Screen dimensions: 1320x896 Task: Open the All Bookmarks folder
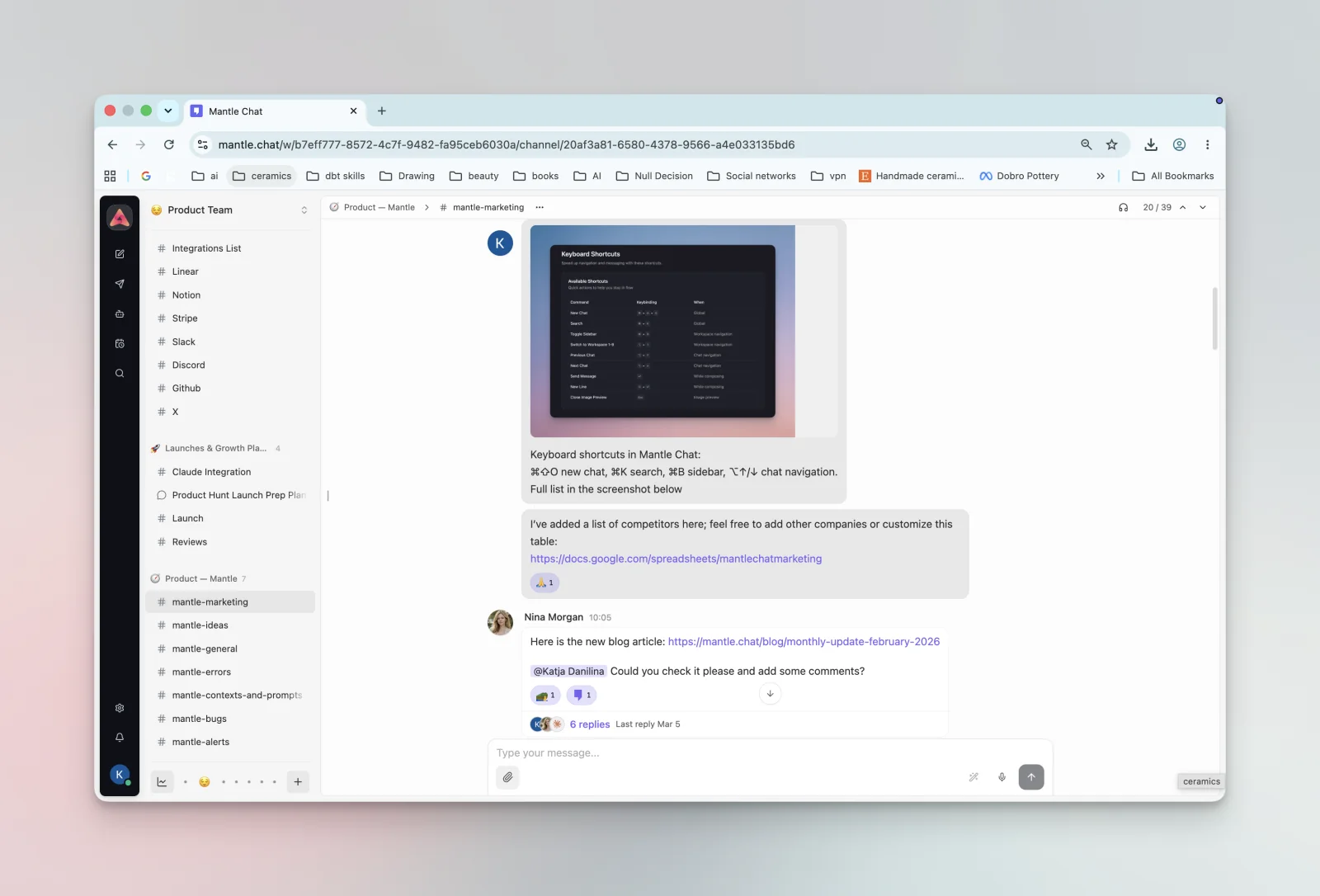1173,176
